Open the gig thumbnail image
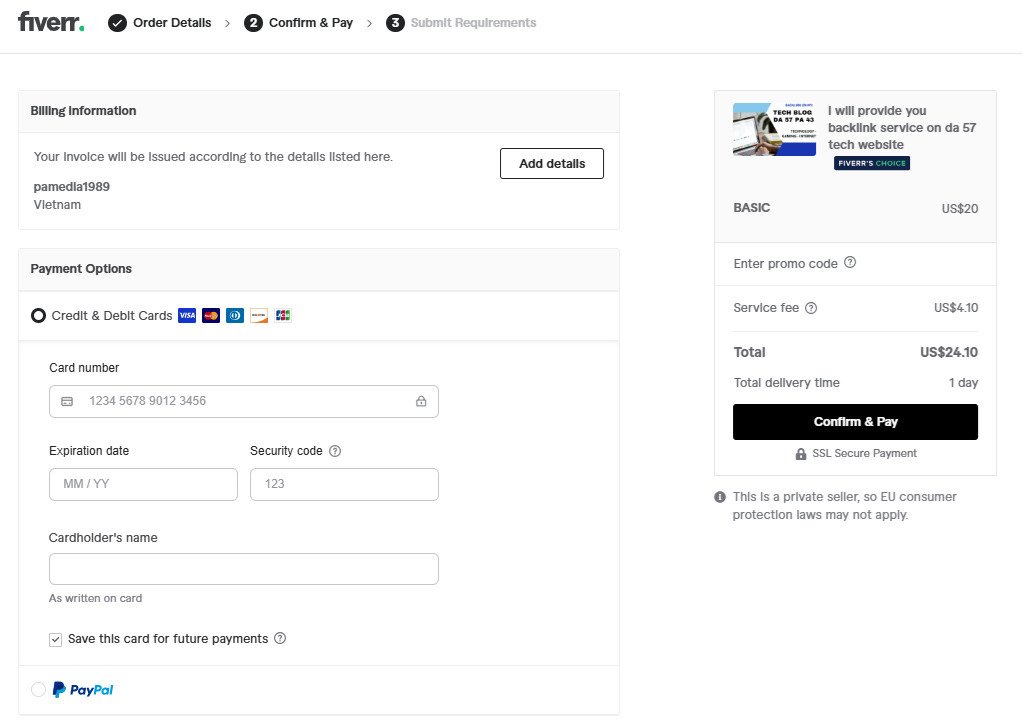Image resolution: width=1022 pixels, height=728 pixels. 774,129
